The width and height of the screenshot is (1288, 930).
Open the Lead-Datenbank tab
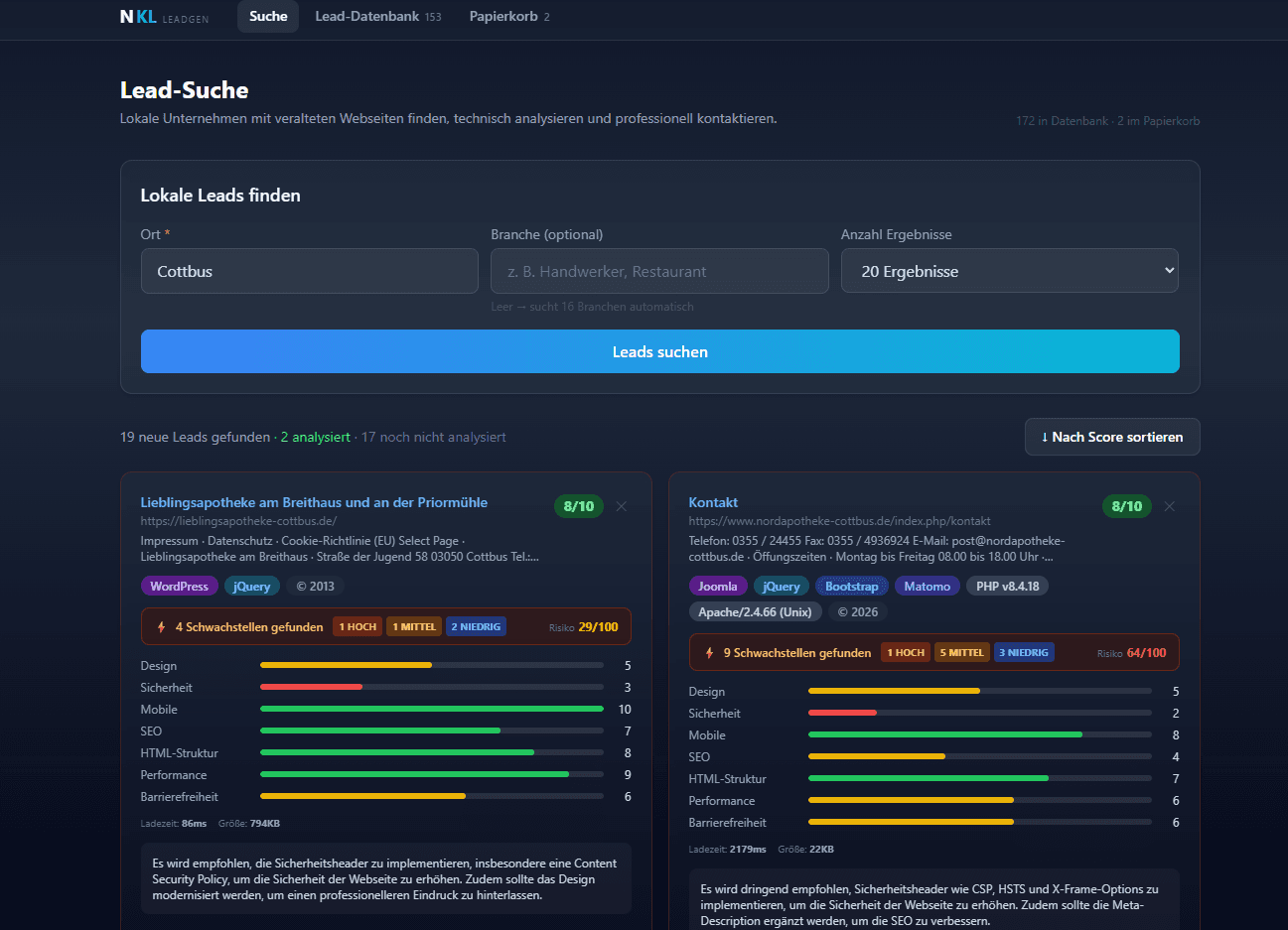[377, 17]
